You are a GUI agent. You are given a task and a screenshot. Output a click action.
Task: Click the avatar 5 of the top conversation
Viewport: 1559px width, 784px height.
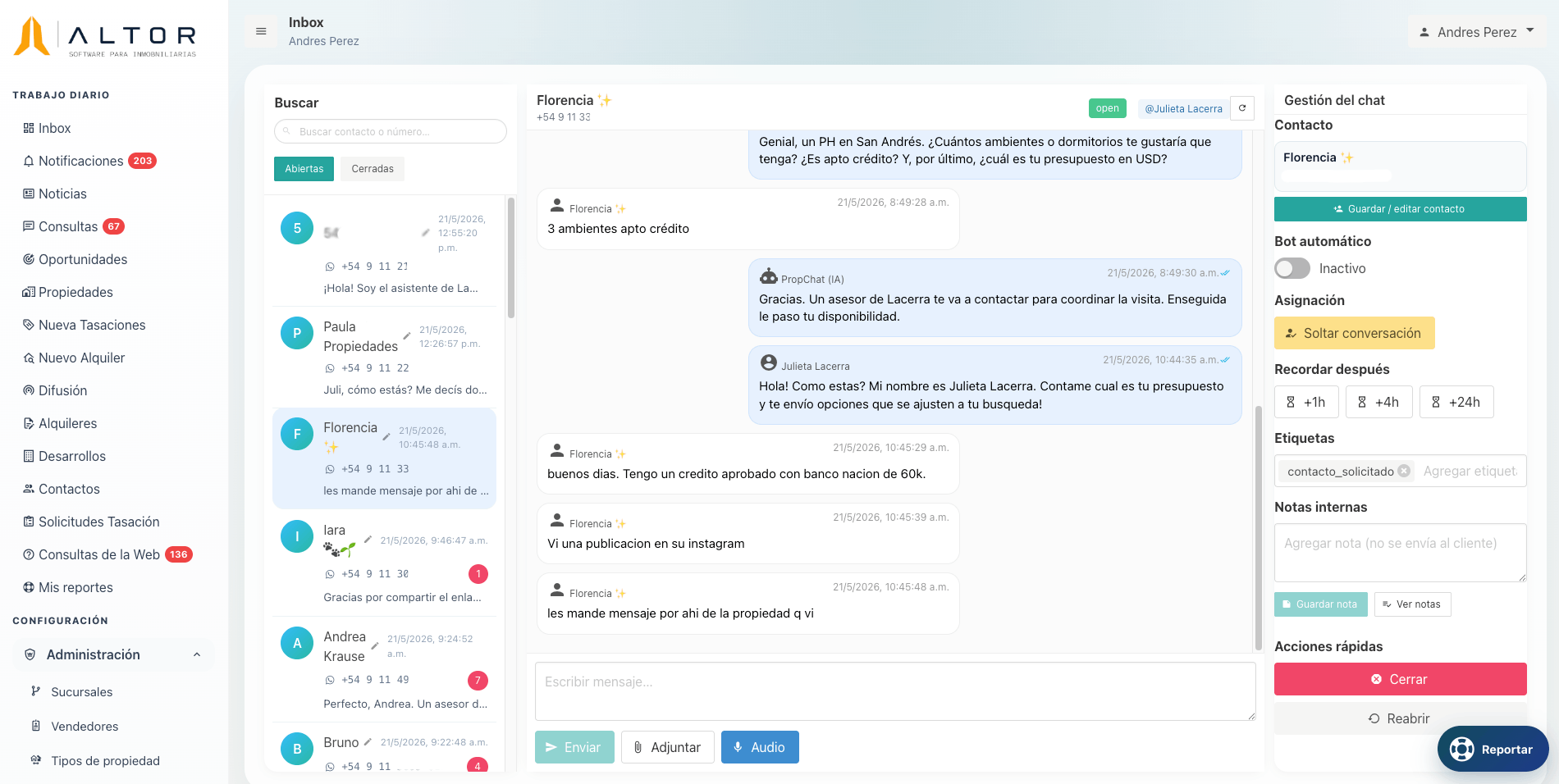[297, 228]
